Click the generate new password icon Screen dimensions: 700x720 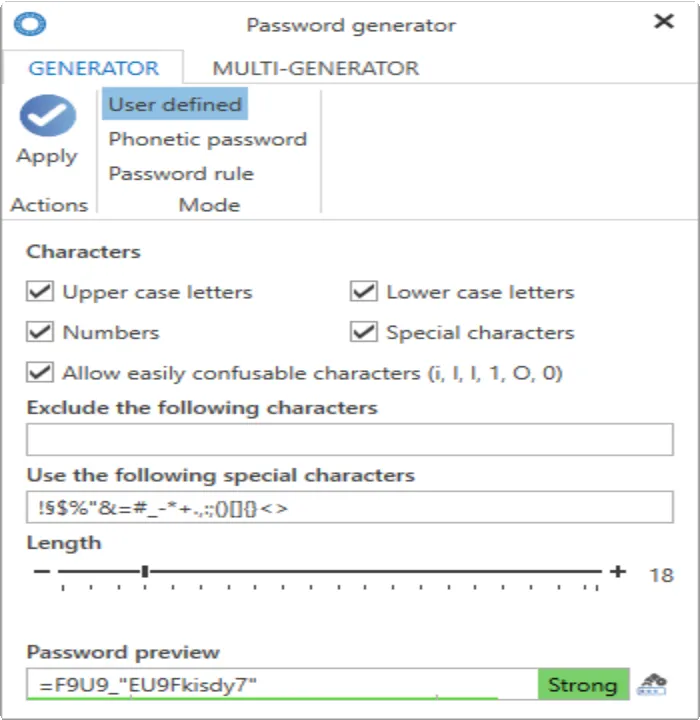click(652, 685)
